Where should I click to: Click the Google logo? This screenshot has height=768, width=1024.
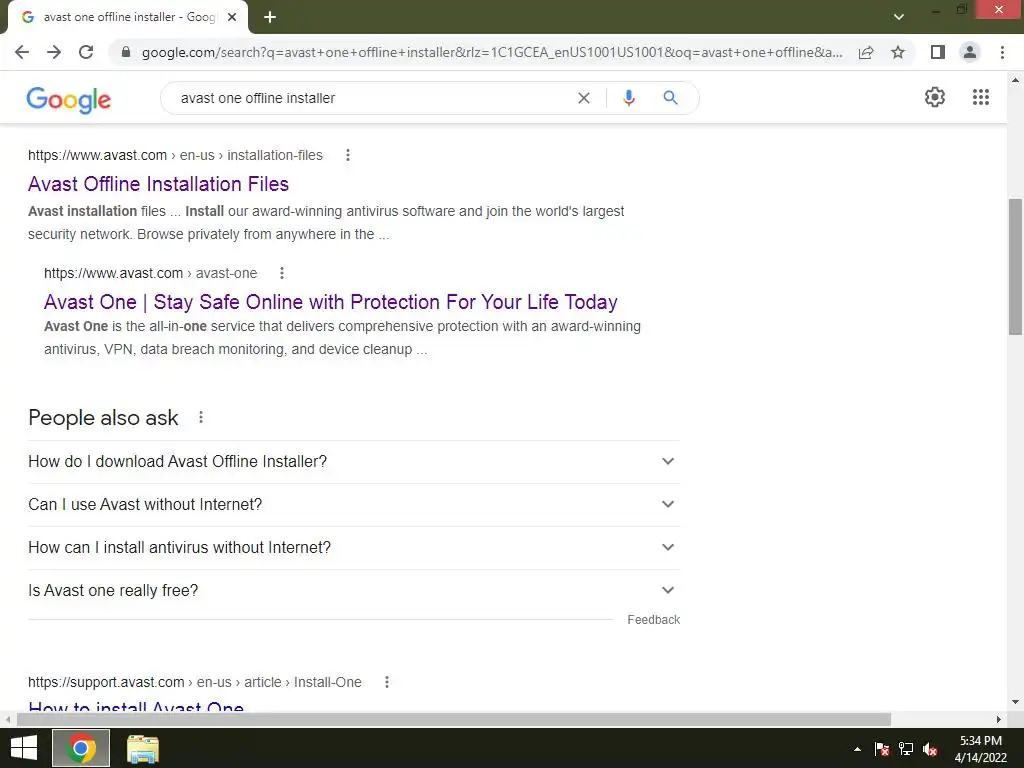pos(69,99)
